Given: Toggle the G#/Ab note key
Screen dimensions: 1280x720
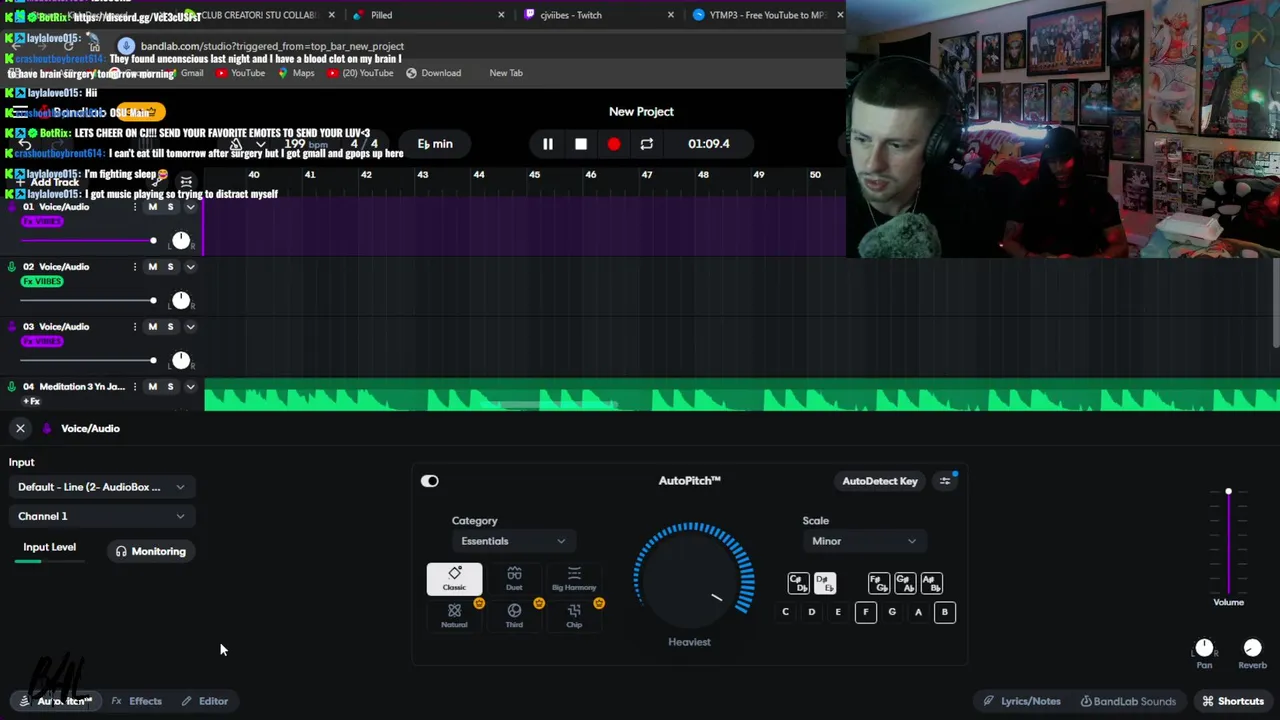Looking at the screenshot, I should pyautogui.click(x=905, y=583).
